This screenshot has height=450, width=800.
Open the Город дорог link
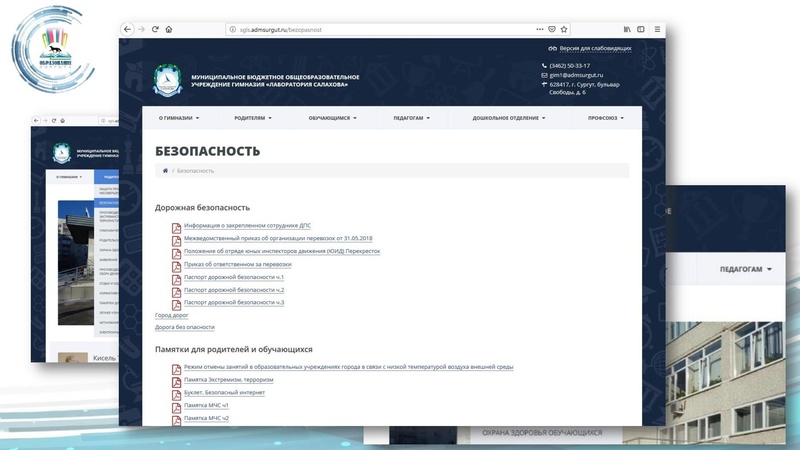[x=171, y=315]
